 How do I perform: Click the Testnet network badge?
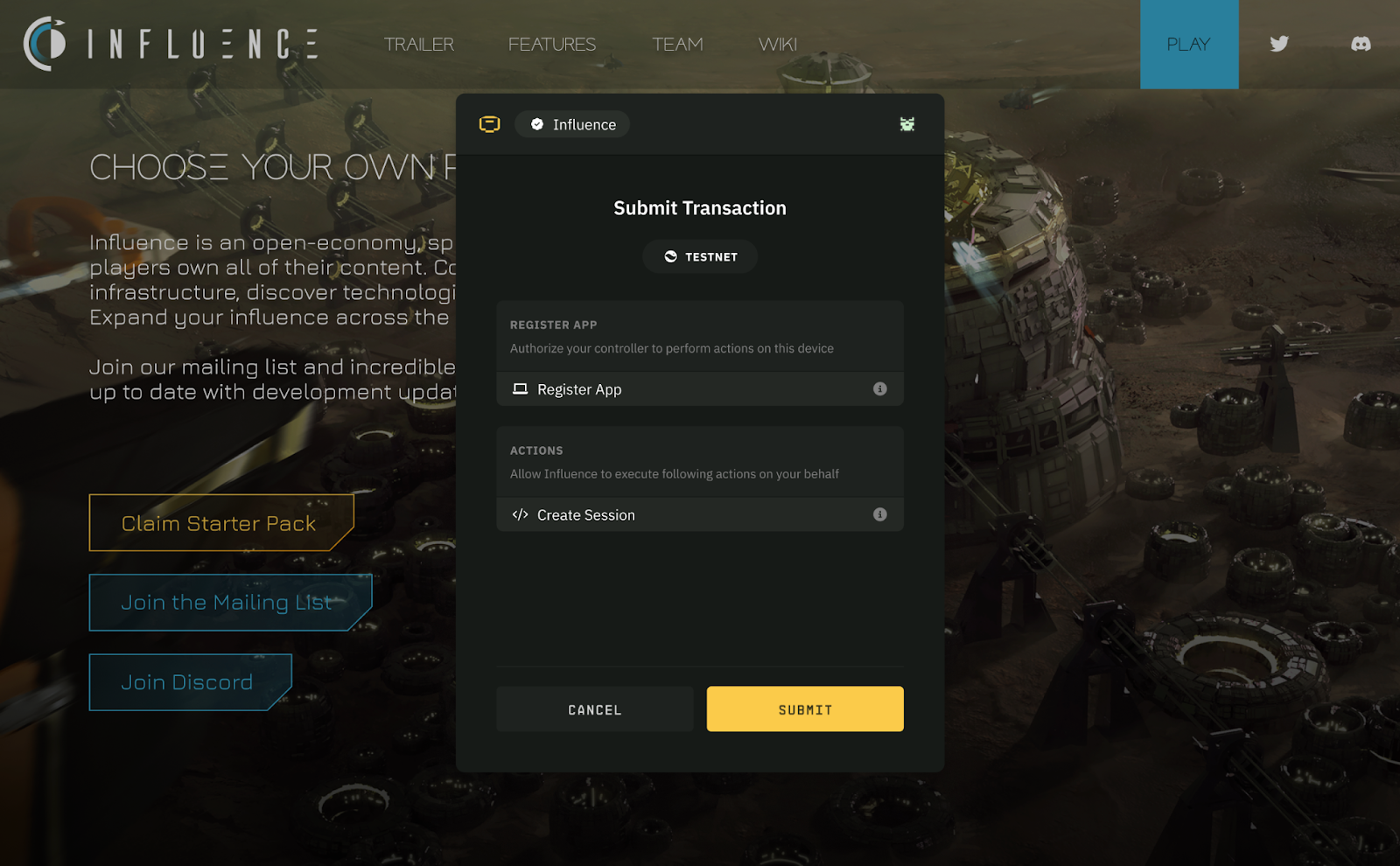700,256
